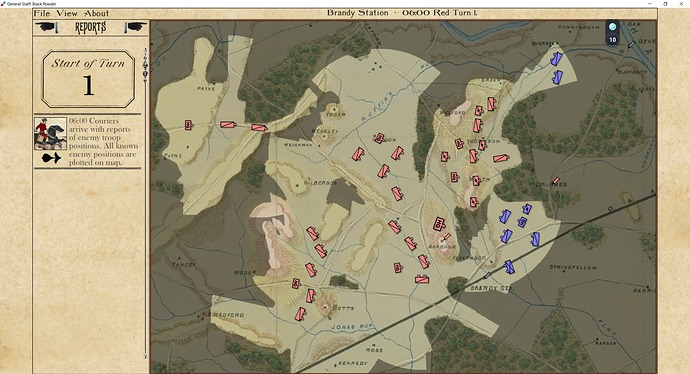Click the Reports panel heading
Viewport: 690px width, 374px height.
point(91,28)
